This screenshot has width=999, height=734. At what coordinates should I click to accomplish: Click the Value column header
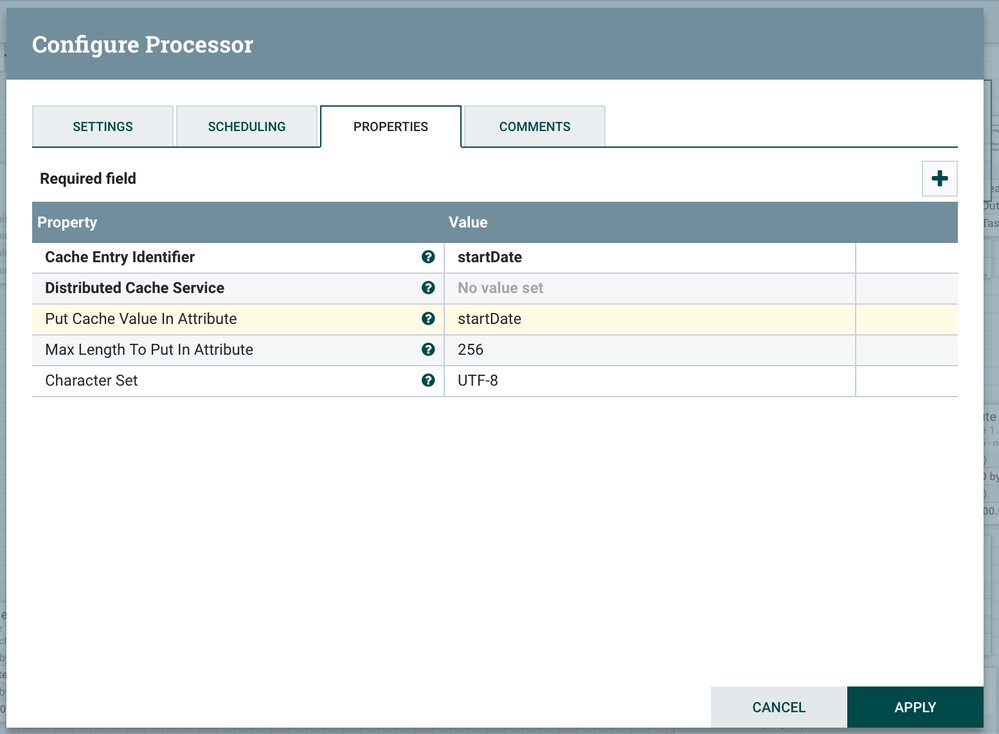click(x=468, y=222)
